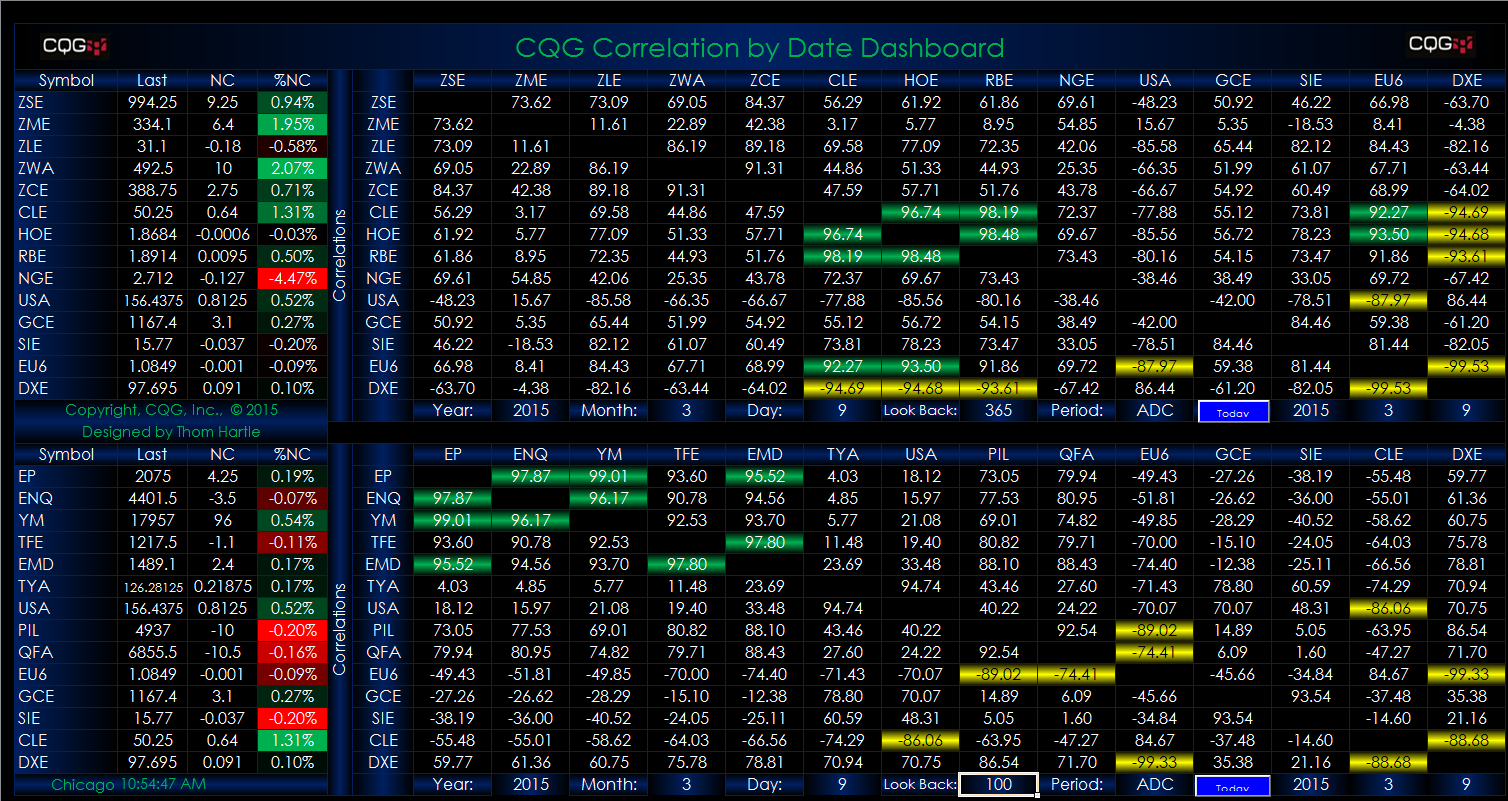Click the vertical Correlations label of upper matrix
Image resolution: width=1508 pixels, height=801 pixels.
pyautogui.click(x=339, y=254)
